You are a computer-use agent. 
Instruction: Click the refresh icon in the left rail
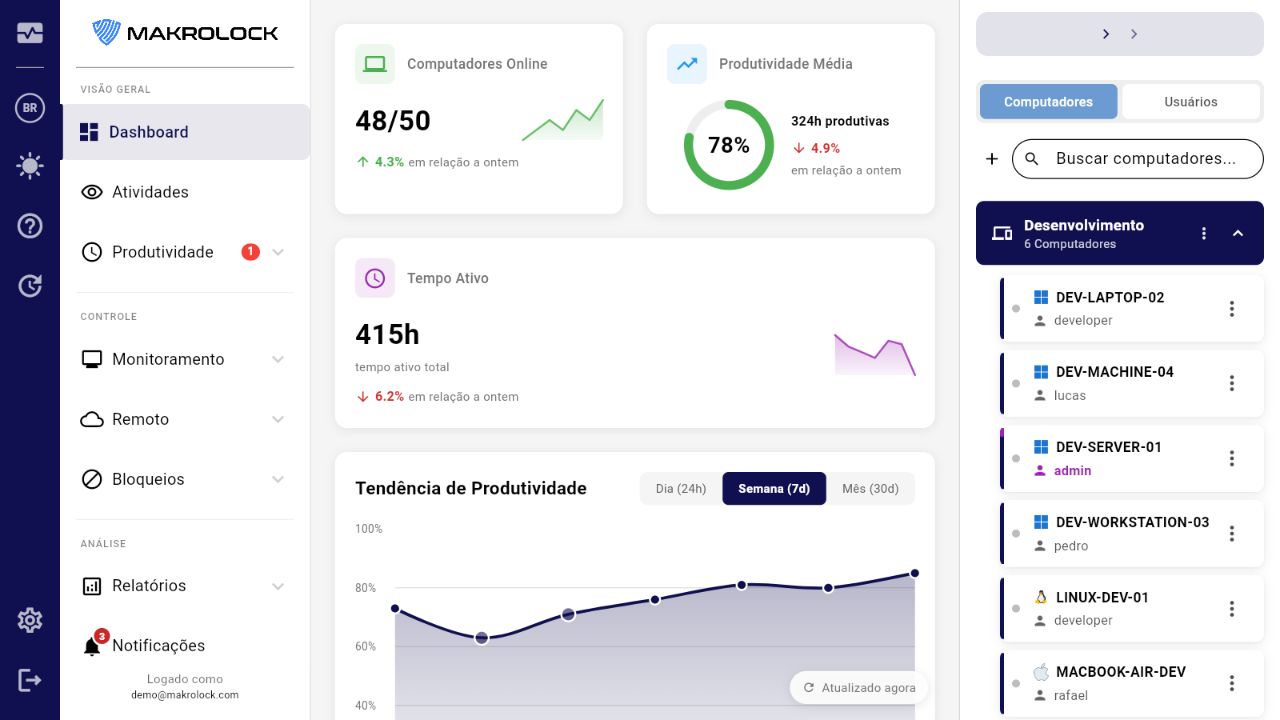30,286
